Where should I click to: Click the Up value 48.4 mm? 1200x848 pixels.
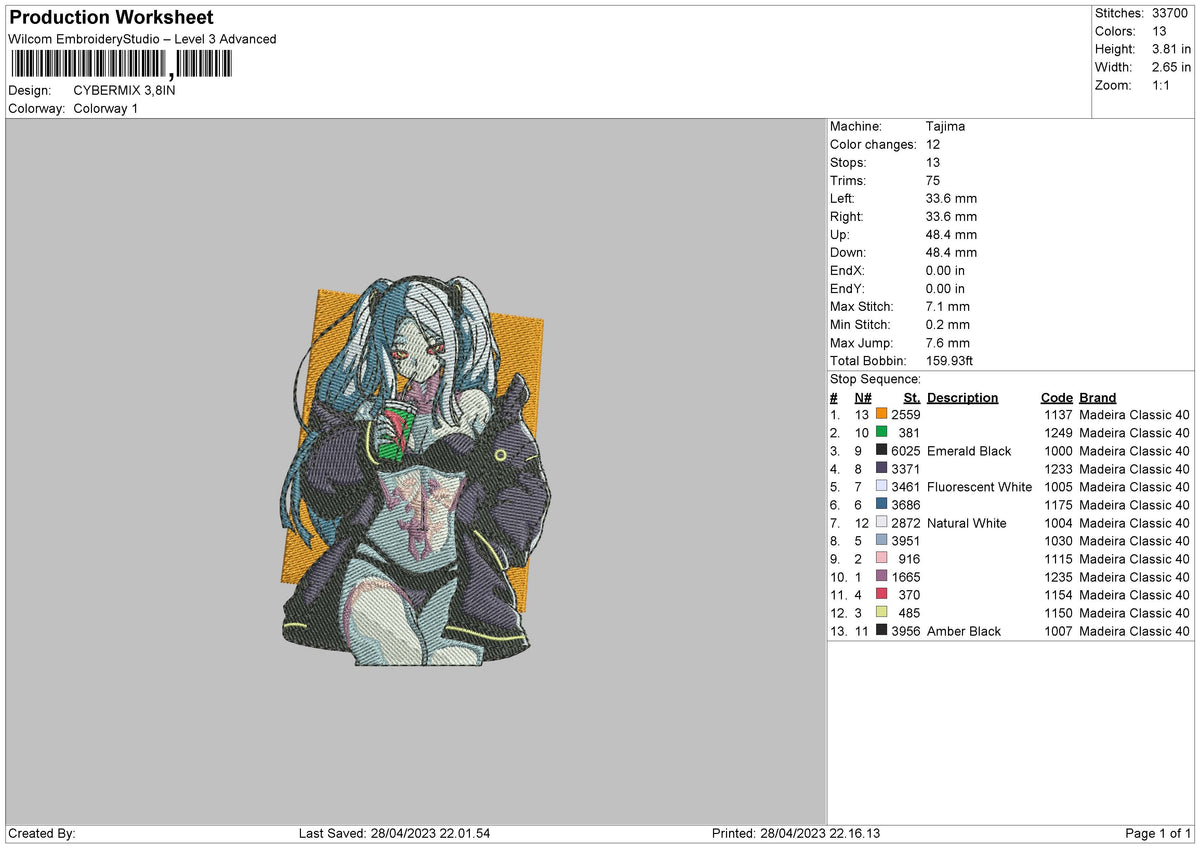(x=952, y=234)
